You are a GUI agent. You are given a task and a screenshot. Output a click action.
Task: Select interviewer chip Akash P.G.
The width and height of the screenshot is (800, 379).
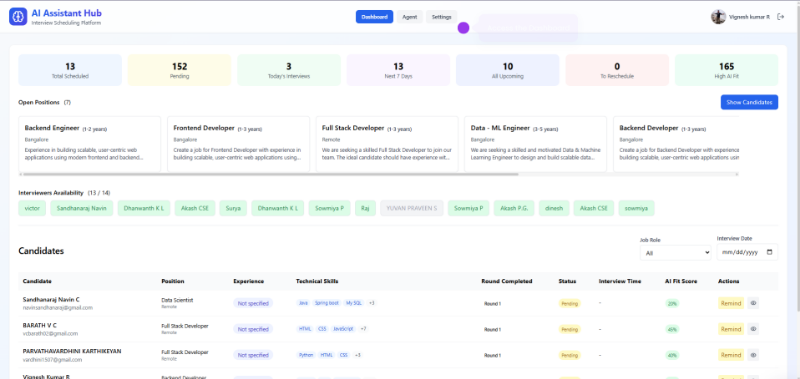pyautogui.click(x=514, y=208)
